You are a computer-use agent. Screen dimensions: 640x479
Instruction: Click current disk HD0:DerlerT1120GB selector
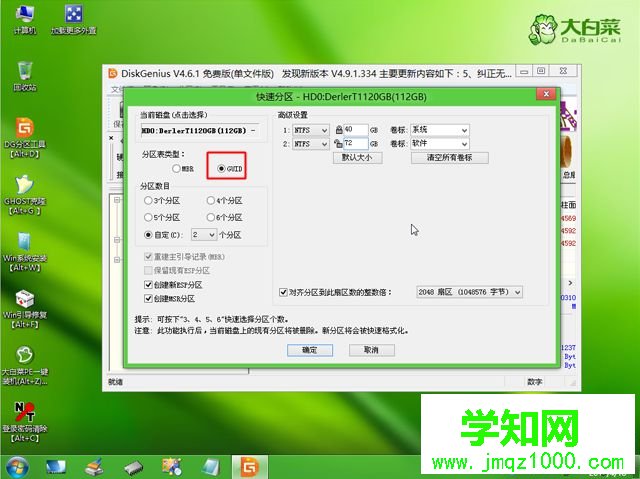(x=200, y=131)
